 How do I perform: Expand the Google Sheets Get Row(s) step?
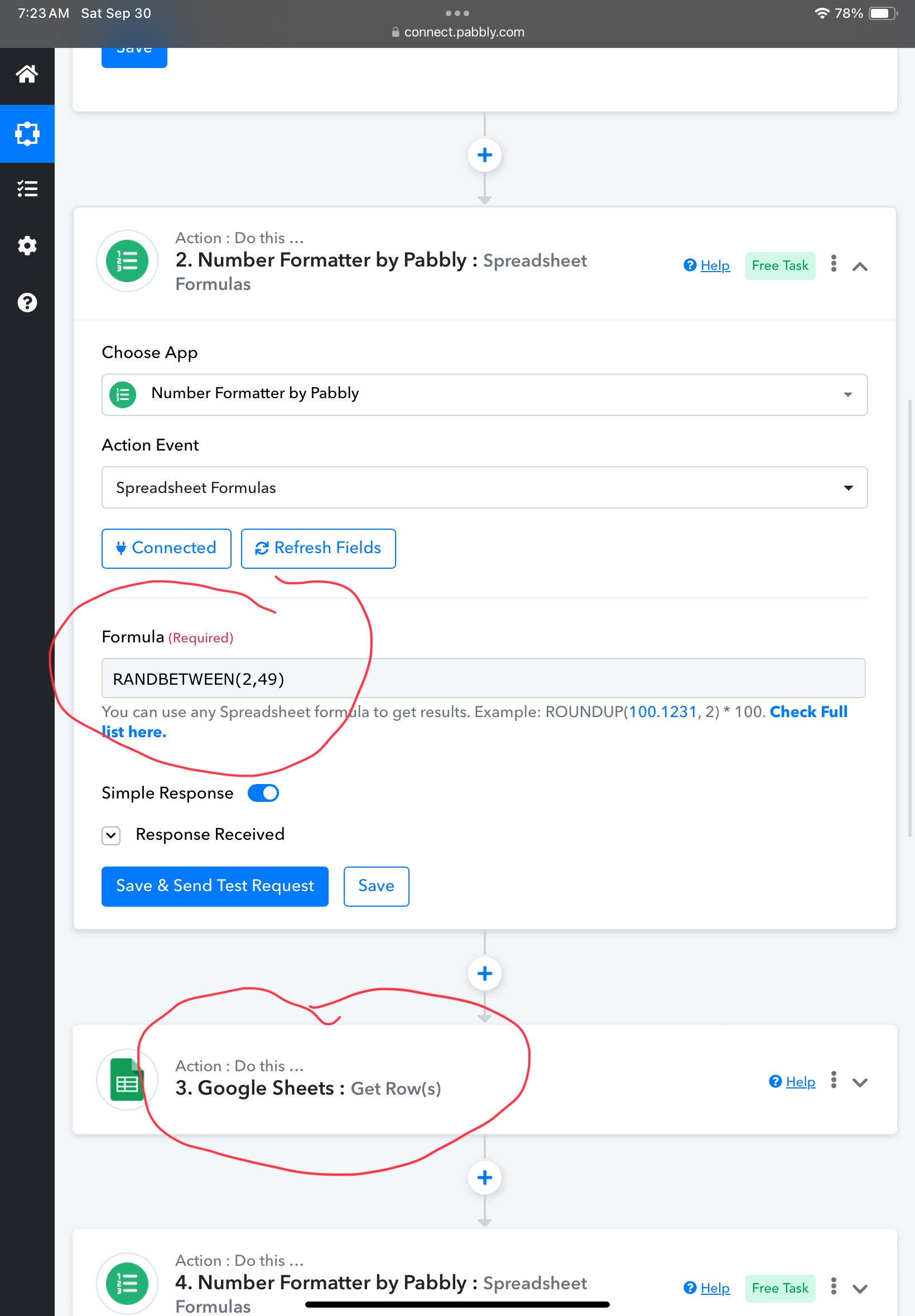click(x=859, y=1082)
